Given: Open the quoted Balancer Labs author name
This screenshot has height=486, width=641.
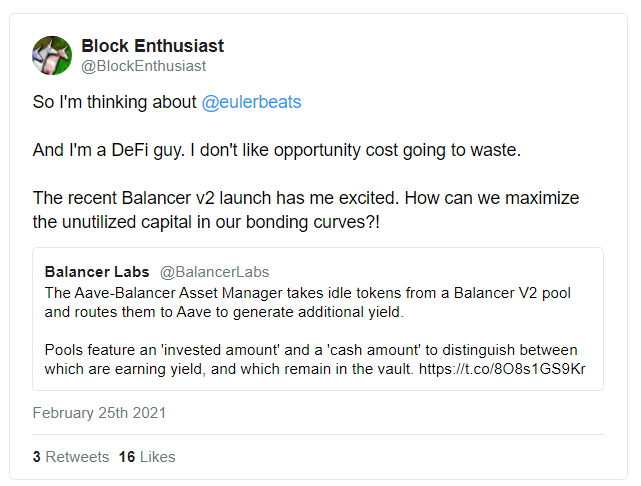Looking at the screenshot, I should (x=97, y=272).
